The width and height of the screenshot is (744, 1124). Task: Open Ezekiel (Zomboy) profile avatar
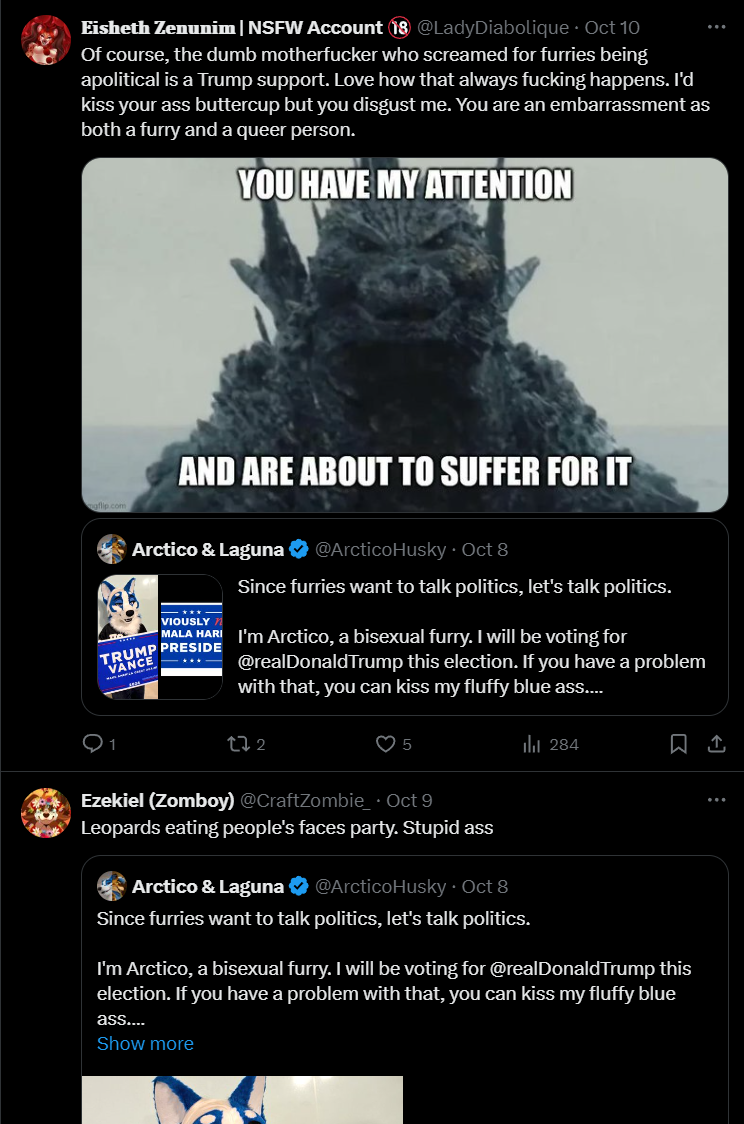click(x=46, y=813)
